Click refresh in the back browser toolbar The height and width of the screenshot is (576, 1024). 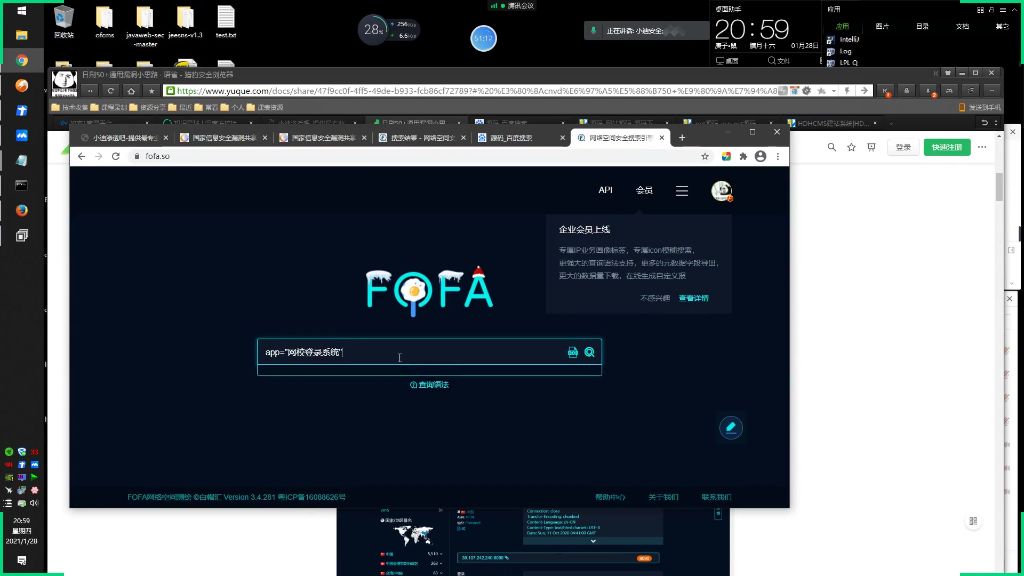[110, 91]
